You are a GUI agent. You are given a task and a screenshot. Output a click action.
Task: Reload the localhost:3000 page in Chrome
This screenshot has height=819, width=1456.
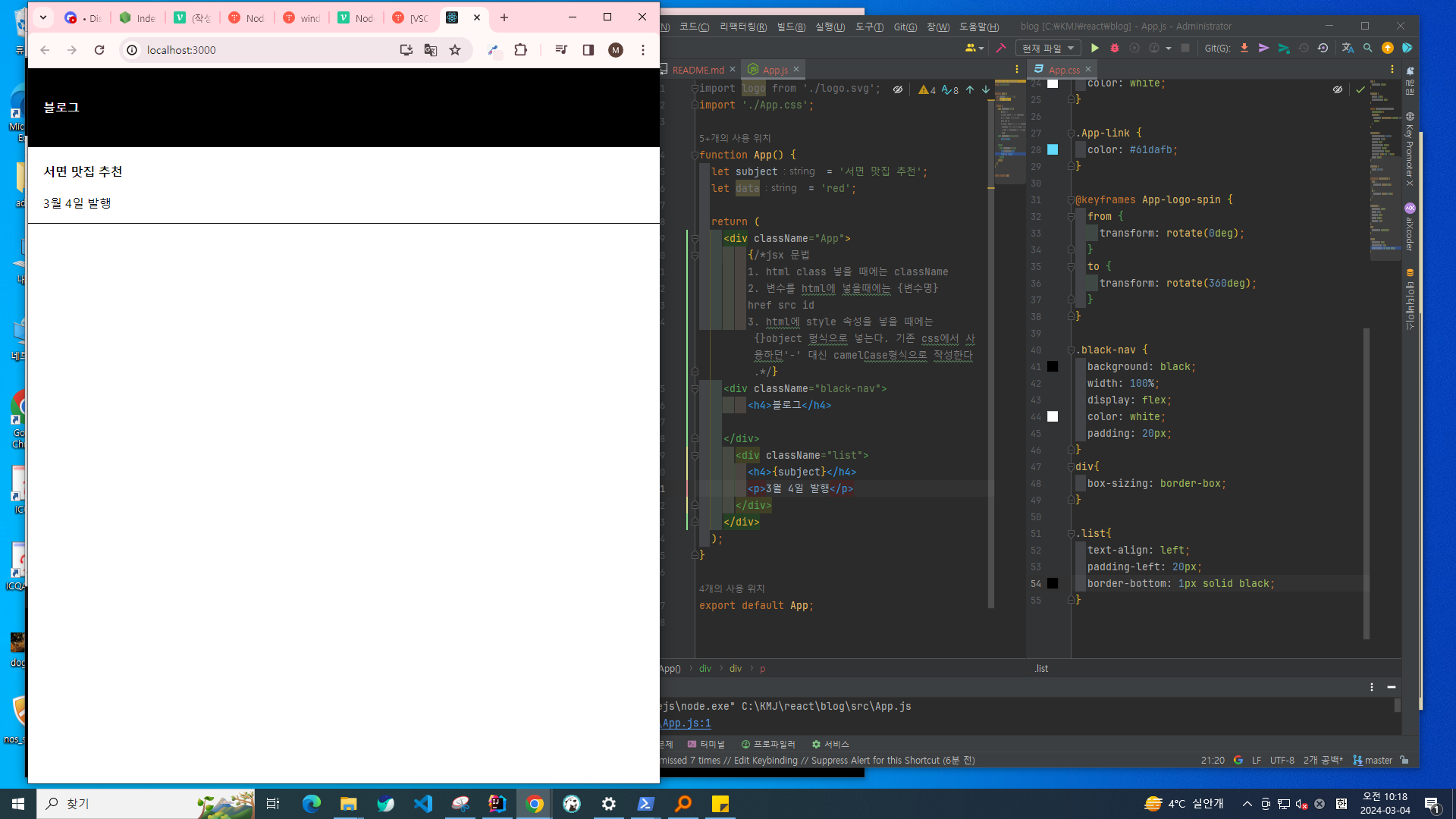(99, 50)
